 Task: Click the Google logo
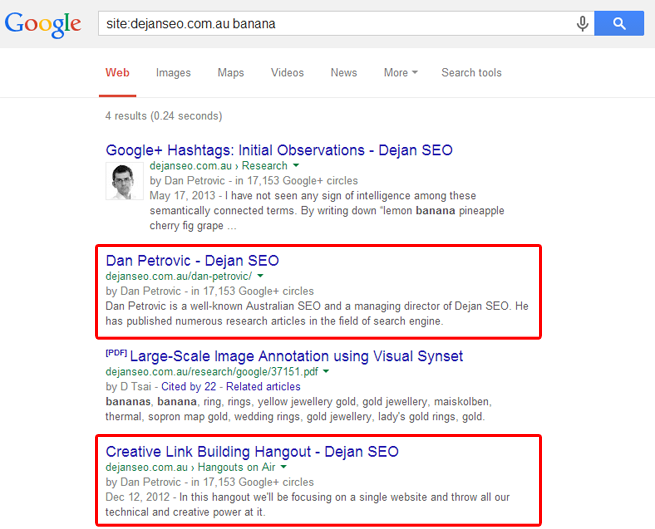click(43, 24)
